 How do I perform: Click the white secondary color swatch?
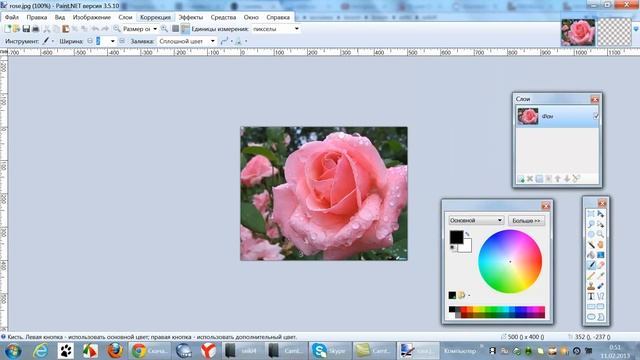(466, 247)
